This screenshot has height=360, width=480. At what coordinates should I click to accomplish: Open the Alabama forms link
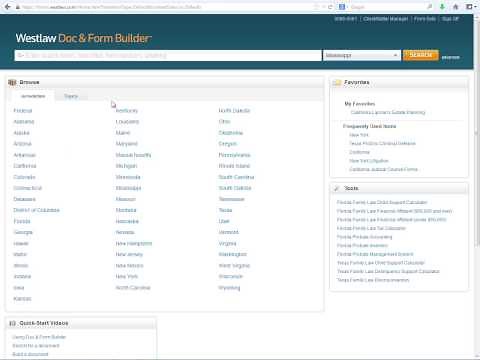24,122
